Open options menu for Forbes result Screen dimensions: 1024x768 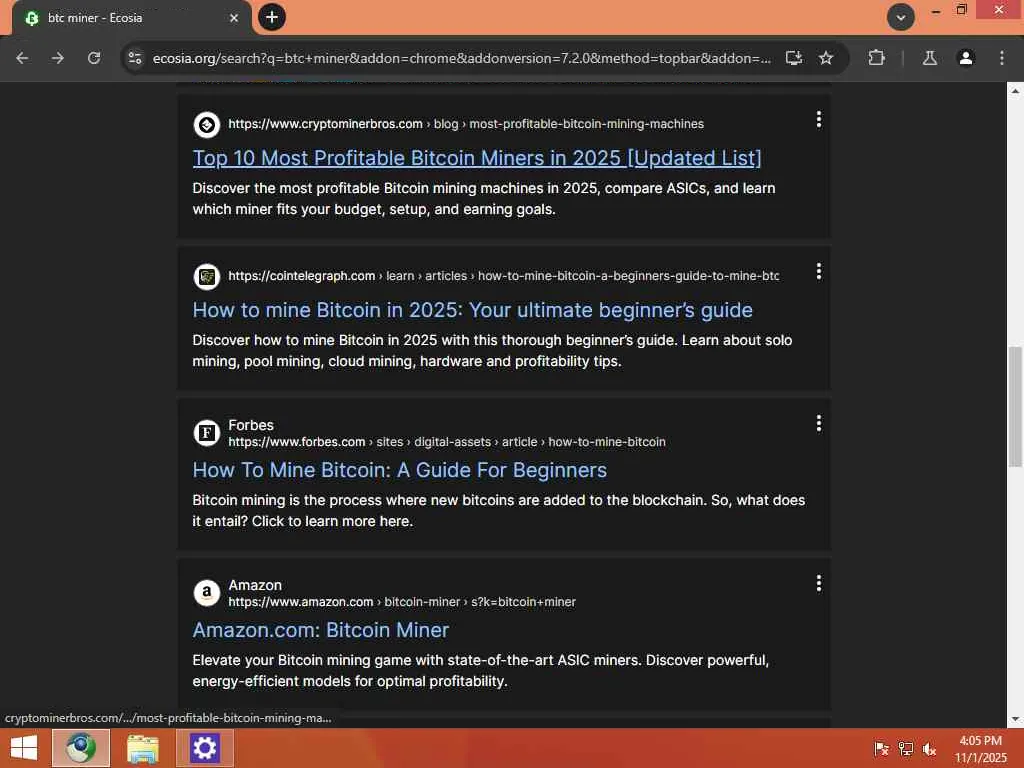click(x=818, y=424)
